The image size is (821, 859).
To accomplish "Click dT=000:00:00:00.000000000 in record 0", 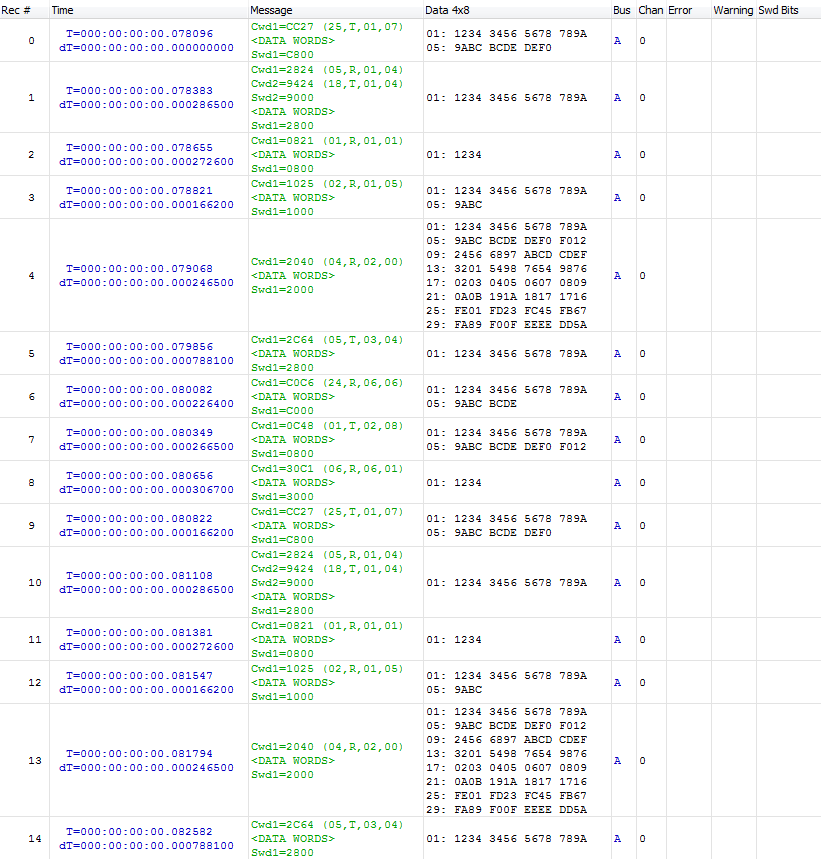I will (x=146, y=48).
